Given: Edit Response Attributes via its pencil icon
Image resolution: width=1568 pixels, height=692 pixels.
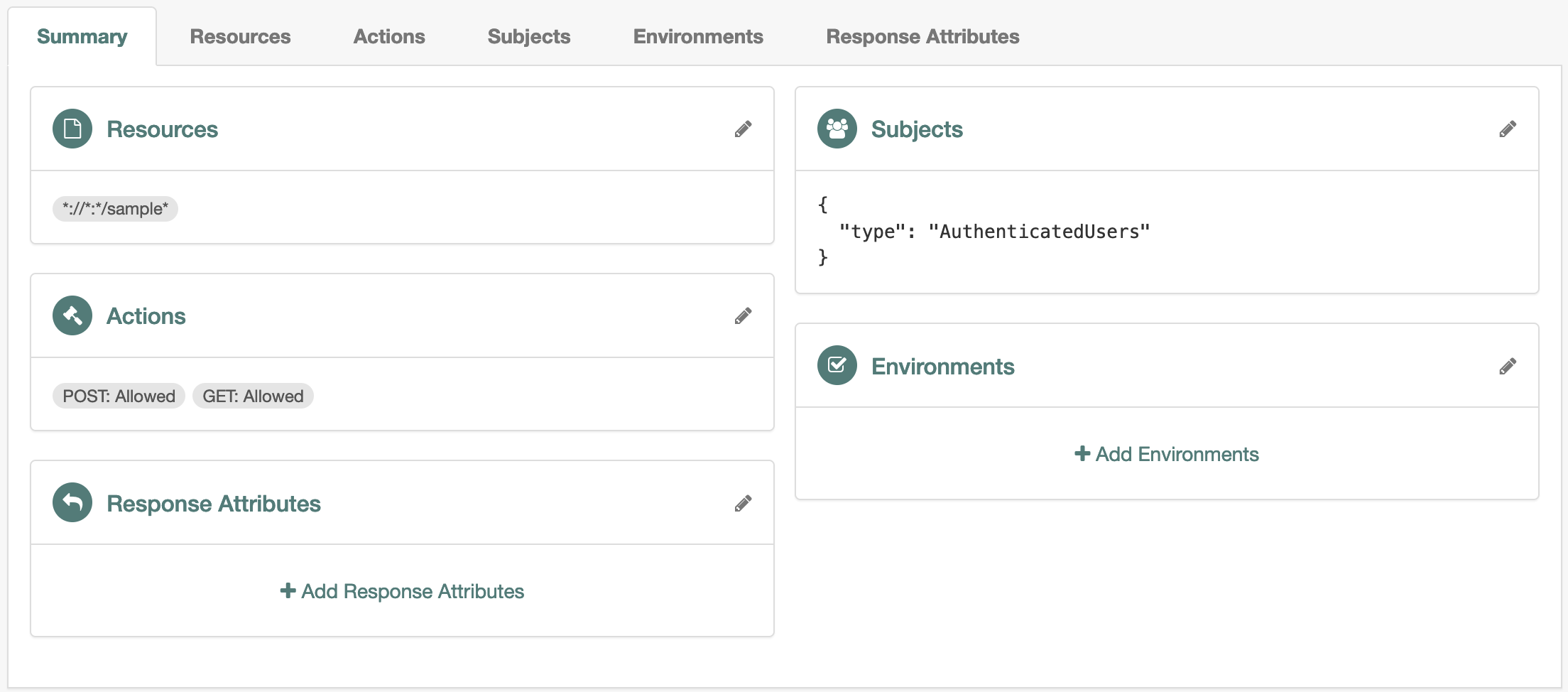Looking at the screenshot, I should point(744,502).
